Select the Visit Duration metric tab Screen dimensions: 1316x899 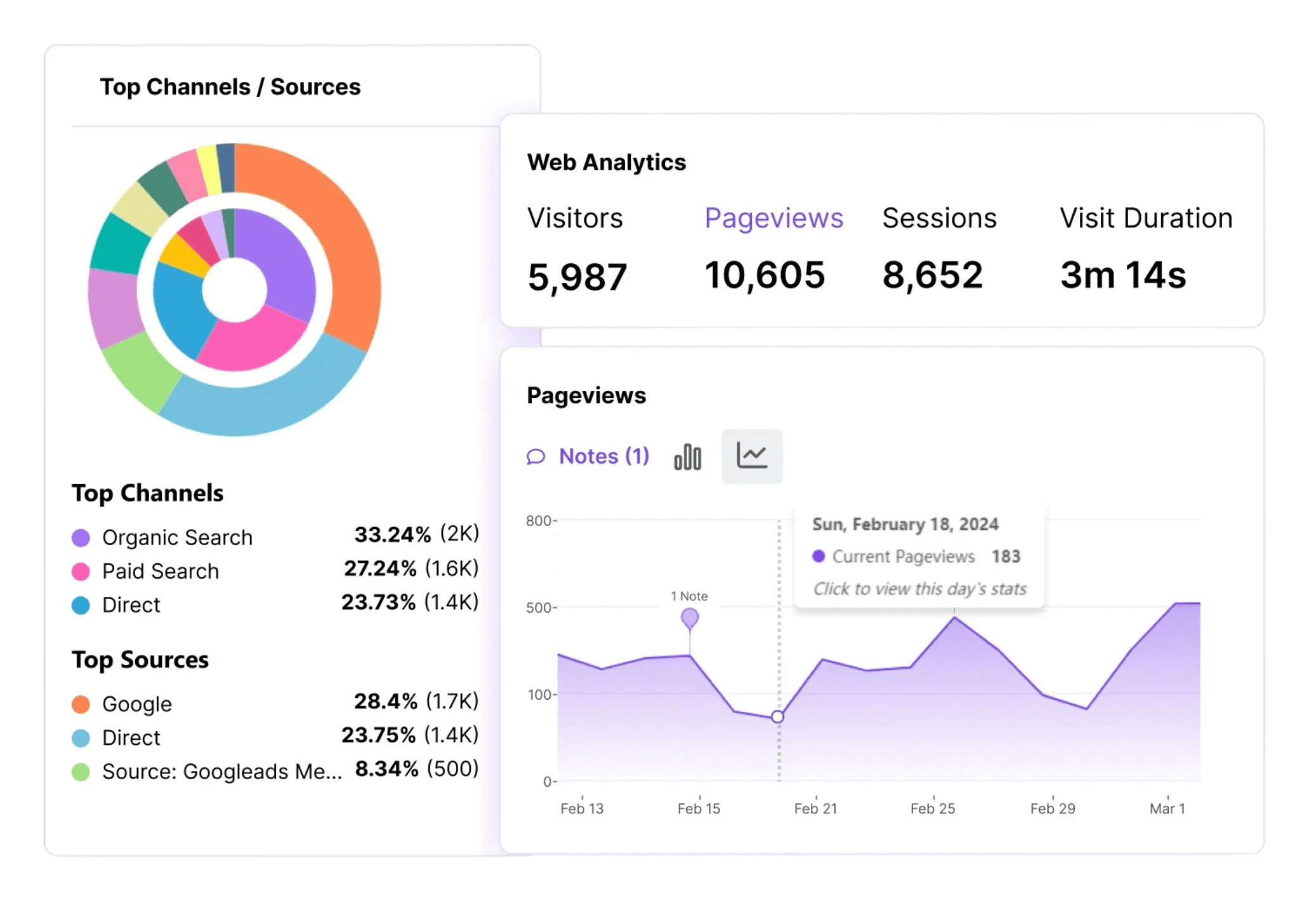pyautogui.click(x=1146, y=218)
